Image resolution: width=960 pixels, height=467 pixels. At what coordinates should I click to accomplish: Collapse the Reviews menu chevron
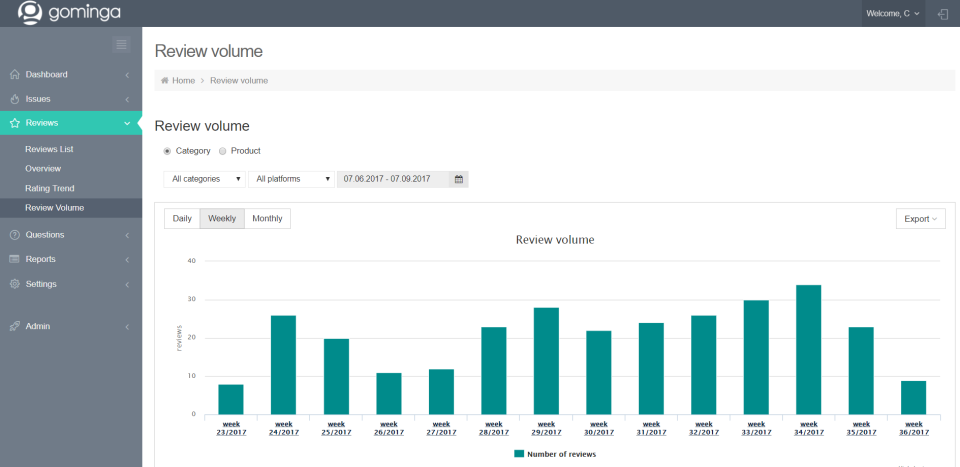[x=127, y=124]
